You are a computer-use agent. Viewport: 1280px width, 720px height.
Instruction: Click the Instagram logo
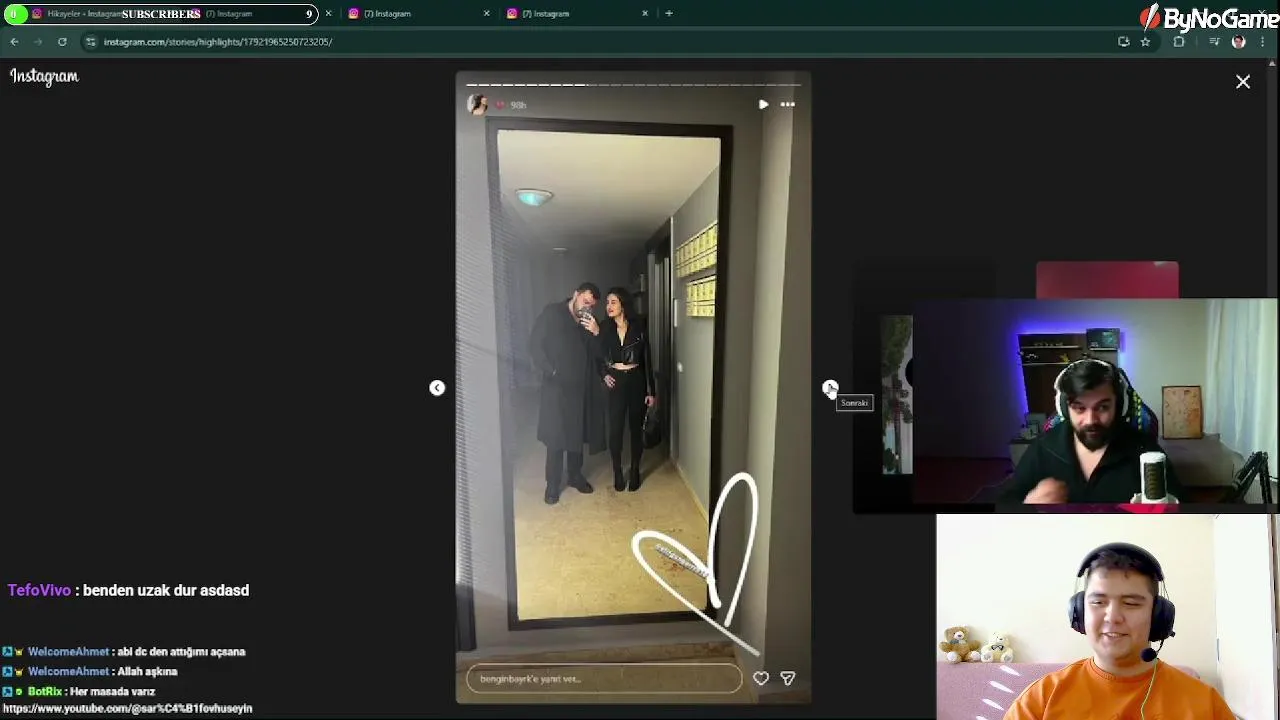click(x=44, y=77)
